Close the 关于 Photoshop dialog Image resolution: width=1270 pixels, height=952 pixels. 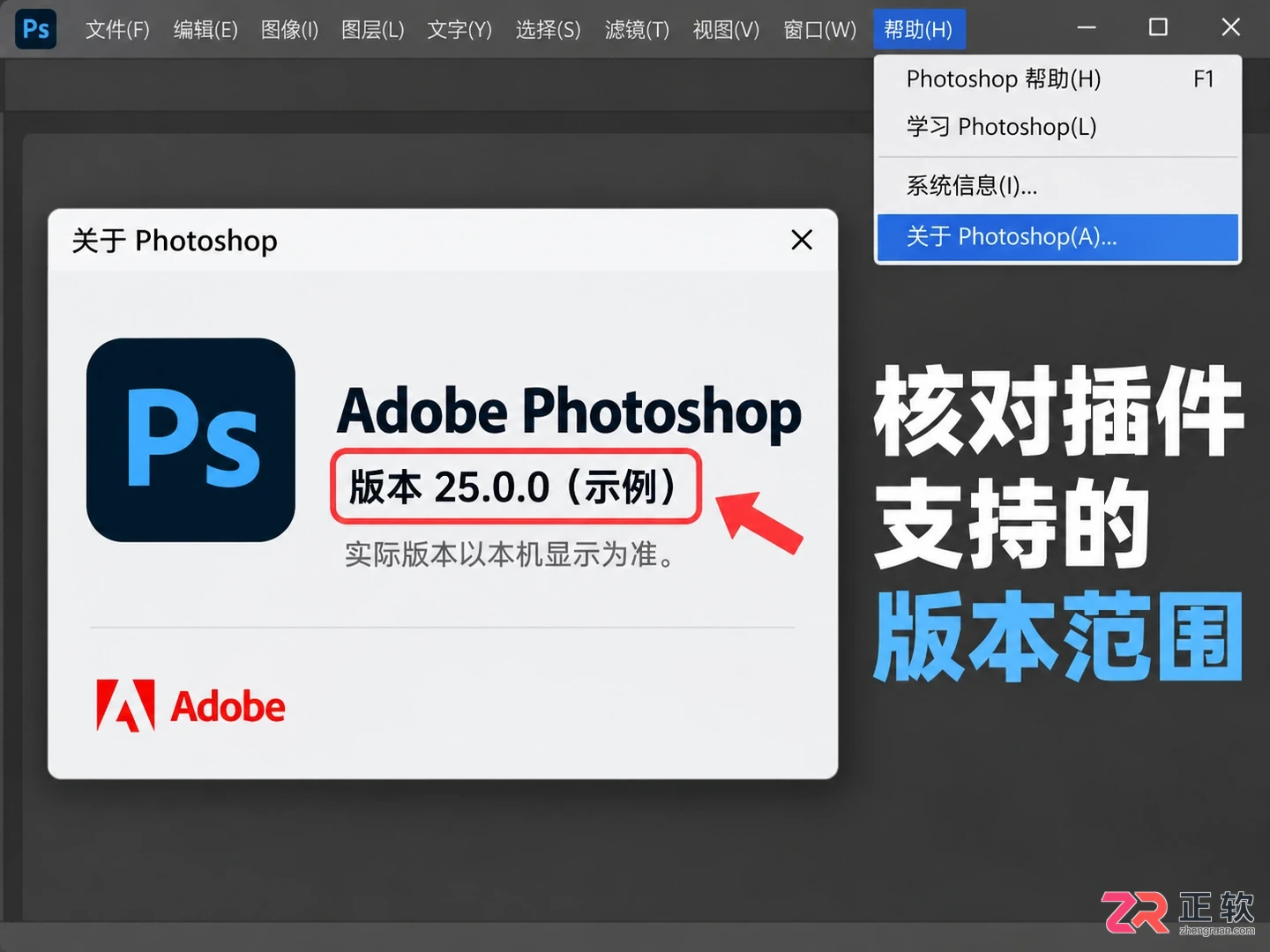(x=802, y=240)
